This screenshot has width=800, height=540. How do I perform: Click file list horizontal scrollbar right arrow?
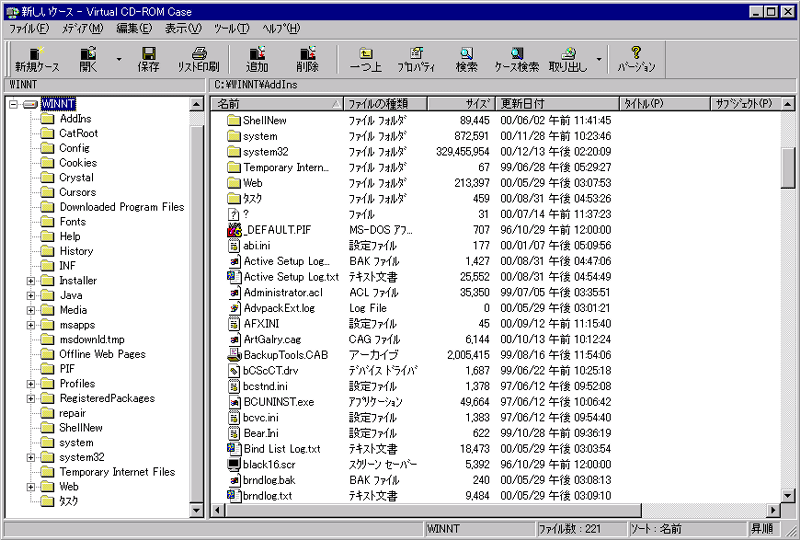click(x=774, y=509)
